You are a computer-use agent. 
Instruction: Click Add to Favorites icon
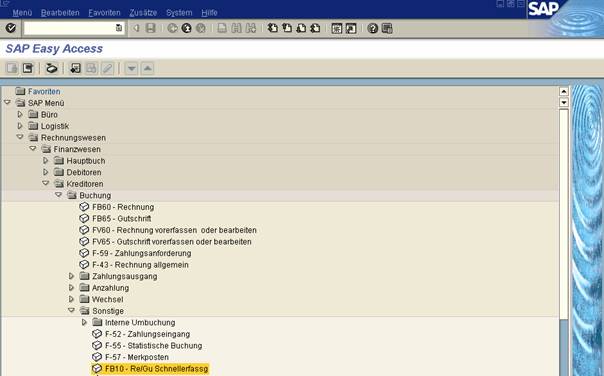pos(75,69)
